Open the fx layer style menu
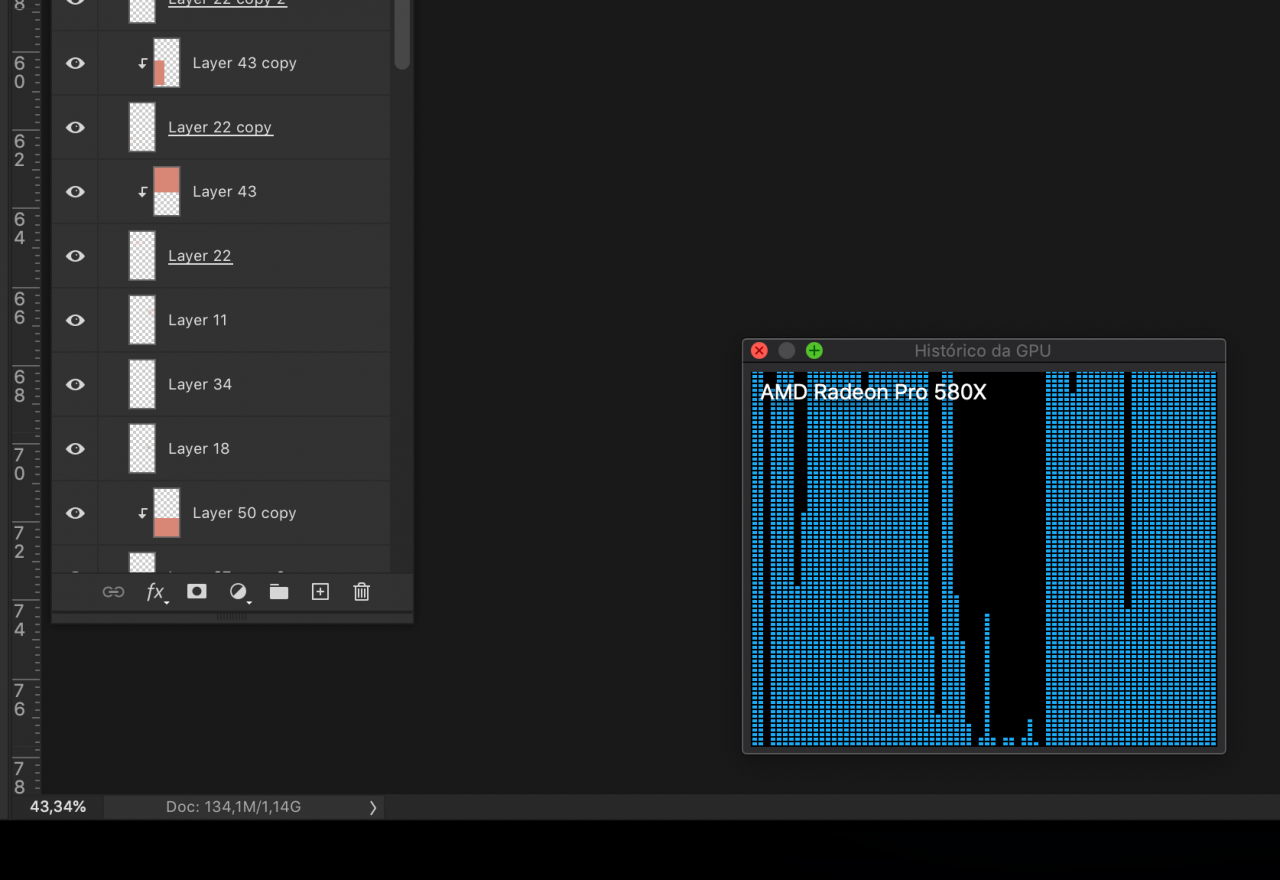 coord(156,592)
